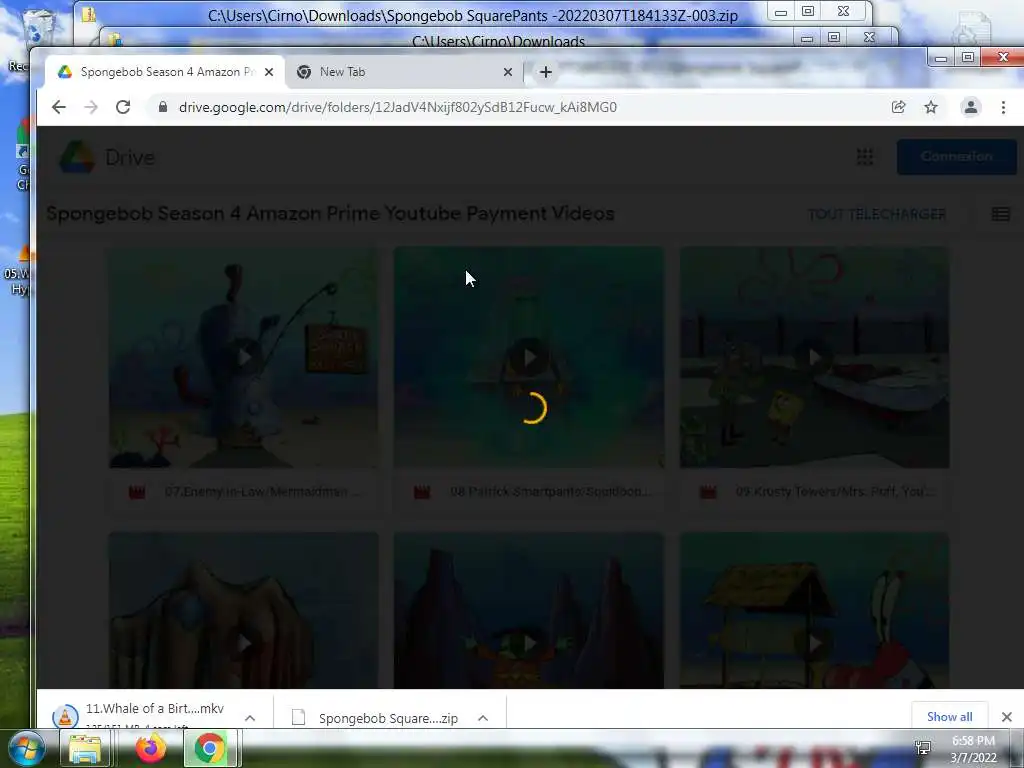The image size is (1024, 768).
Task: Launch Firefox from the taskbar
Action: [151, 748]
